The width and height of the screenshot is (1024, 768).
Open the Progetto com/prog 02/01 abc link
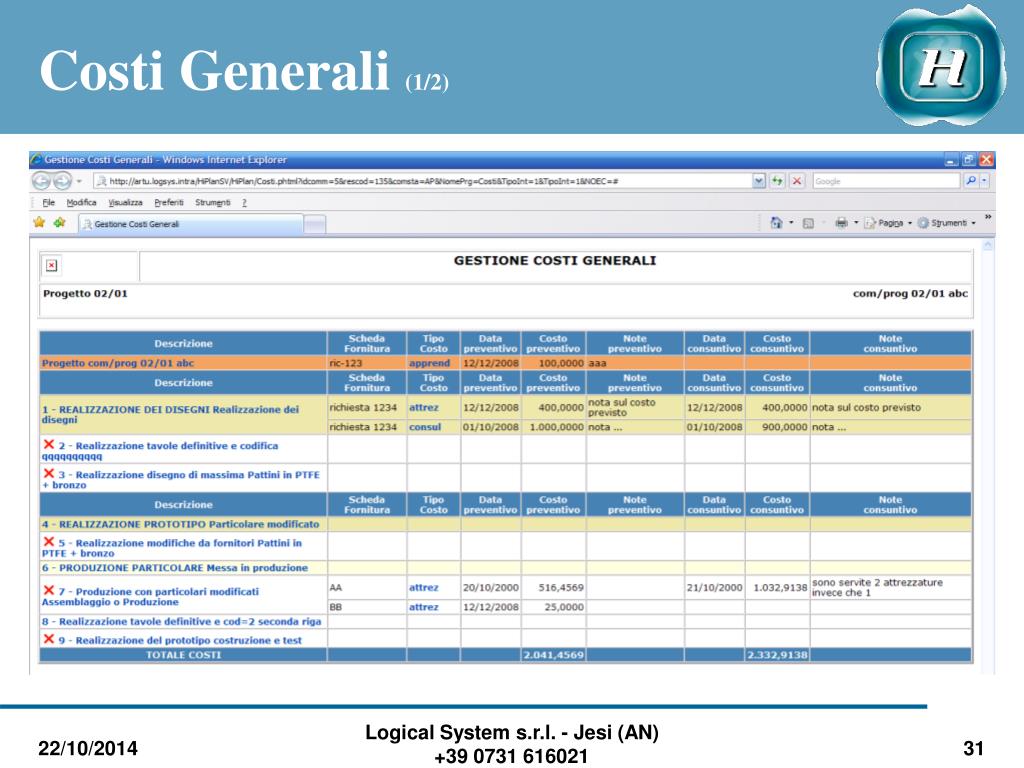point(118,363)
